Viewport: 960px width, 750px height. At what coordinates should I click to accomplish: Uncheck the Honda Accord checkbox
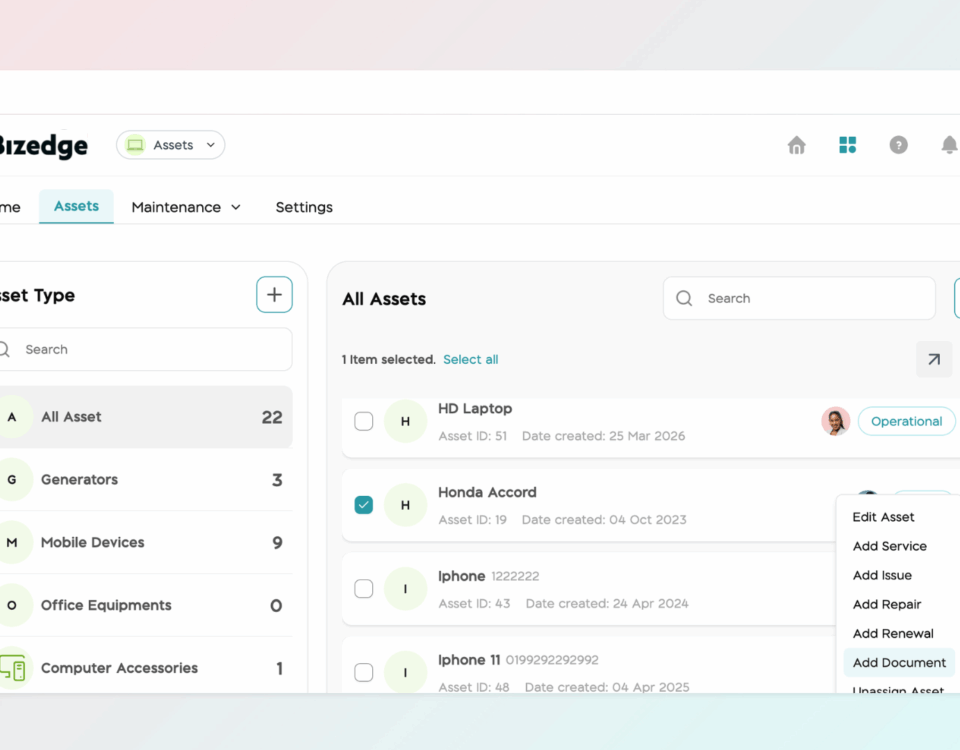pos(364,505)
